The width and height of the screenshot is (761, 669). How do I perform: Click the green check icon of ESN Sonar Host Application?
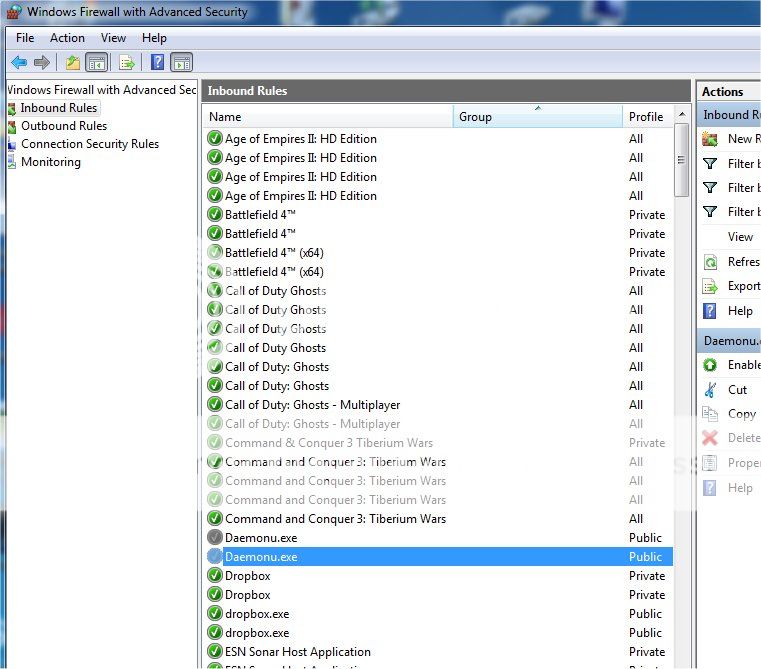tap(215, 652)
